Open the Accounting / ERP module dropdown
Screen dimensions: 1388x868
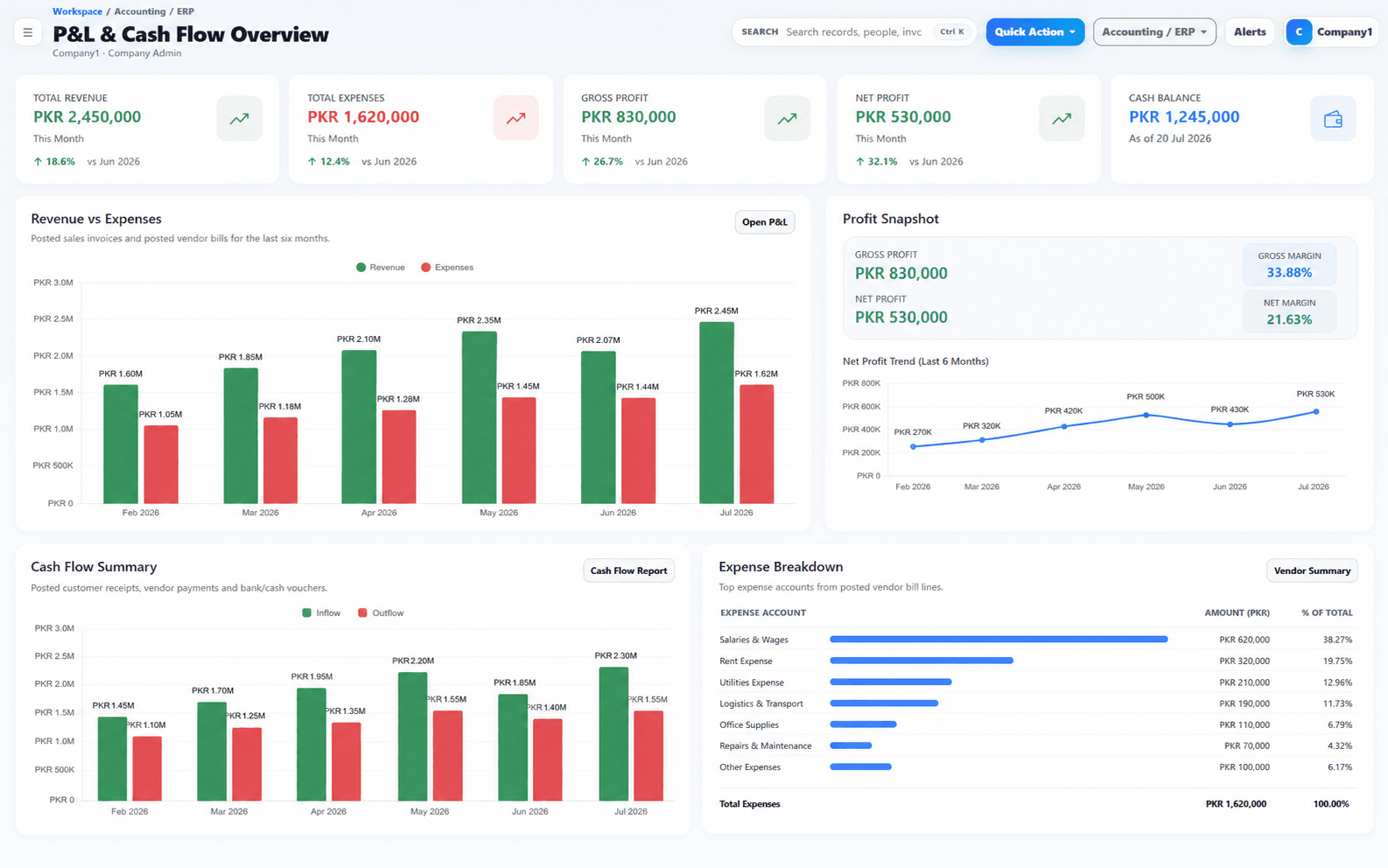1154,31
